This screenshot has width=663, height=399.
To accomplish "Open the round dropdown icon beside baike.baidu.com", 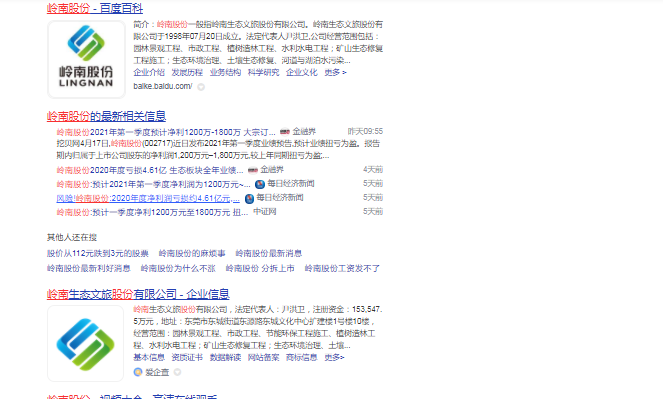I will coord(201,87).
